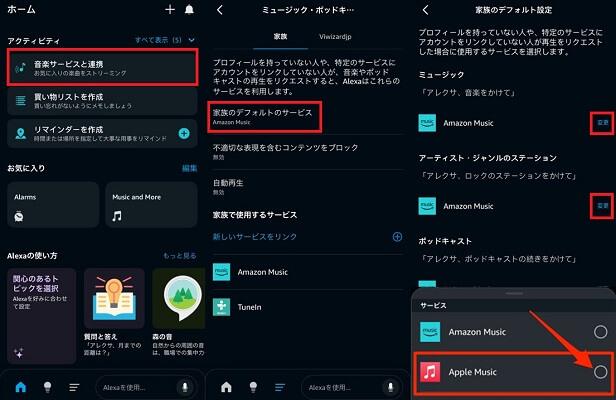
Task: Tap the music note icon in 音楽サービスと連携
Action: point(20,68)
